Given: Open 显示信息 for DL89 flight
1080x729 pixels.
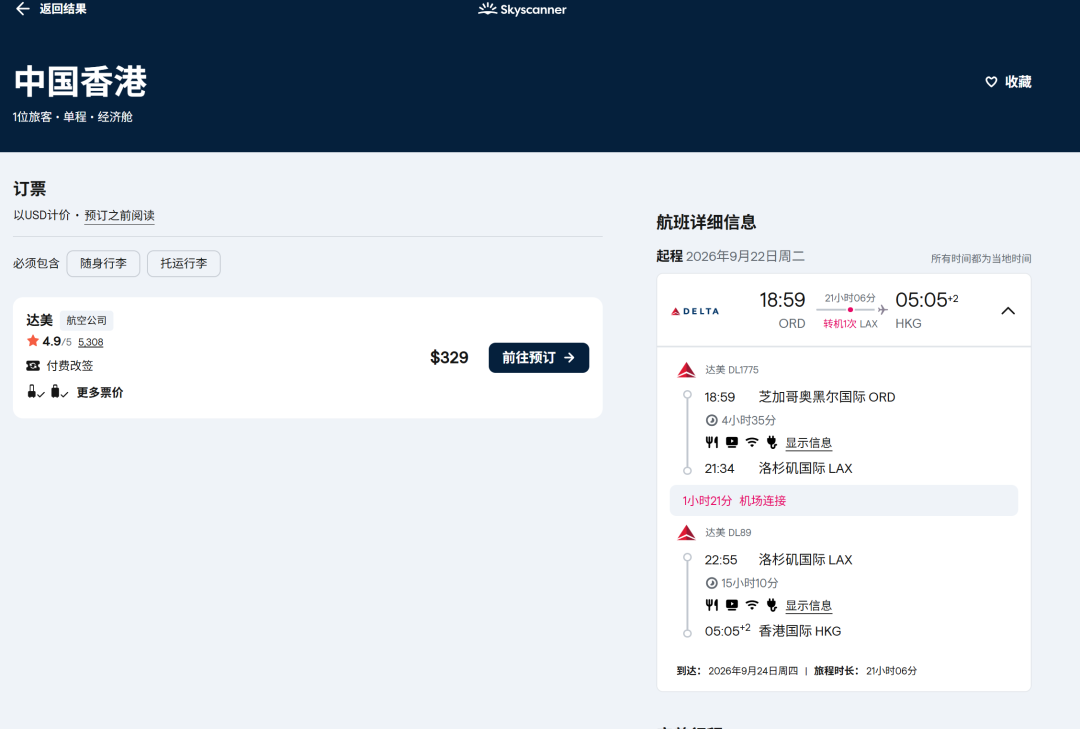Looking at the screenshot, I should (809, 606).
